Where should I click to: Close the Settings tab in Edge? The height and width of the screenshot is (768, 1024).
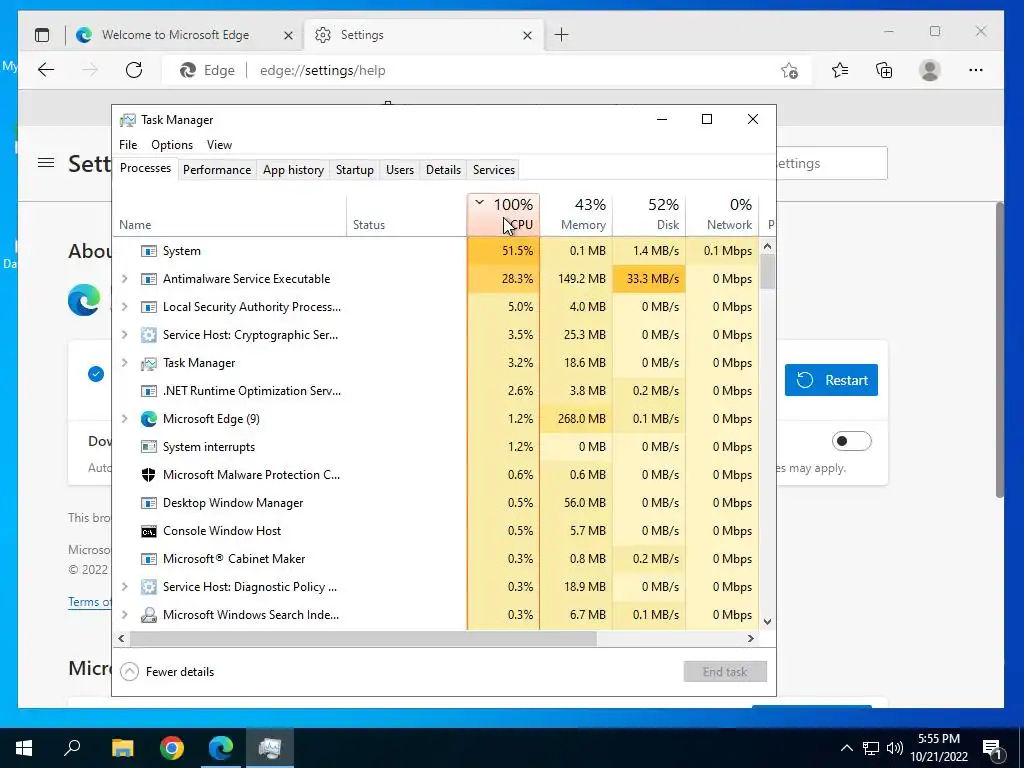[528, 35]
